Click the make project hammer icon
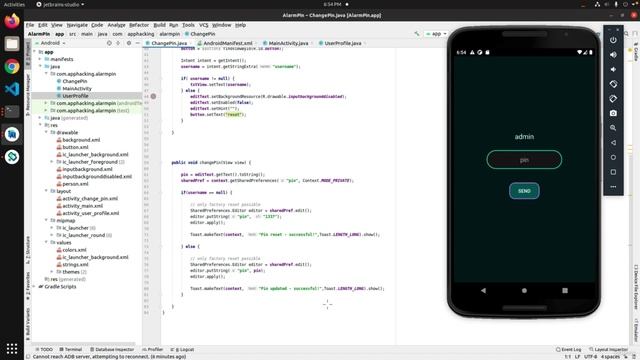640x360 pixels. [x=417, y=34]
